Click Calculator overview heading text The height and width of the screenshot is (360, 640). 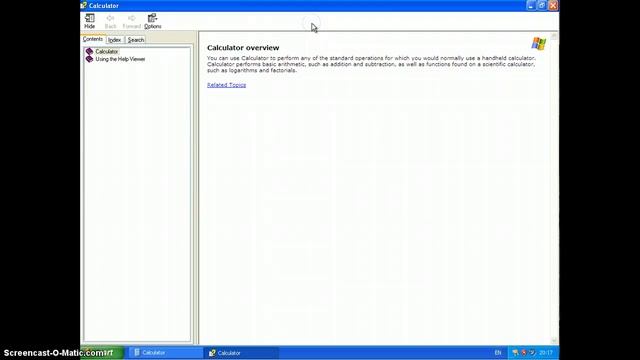pos(243,48)
